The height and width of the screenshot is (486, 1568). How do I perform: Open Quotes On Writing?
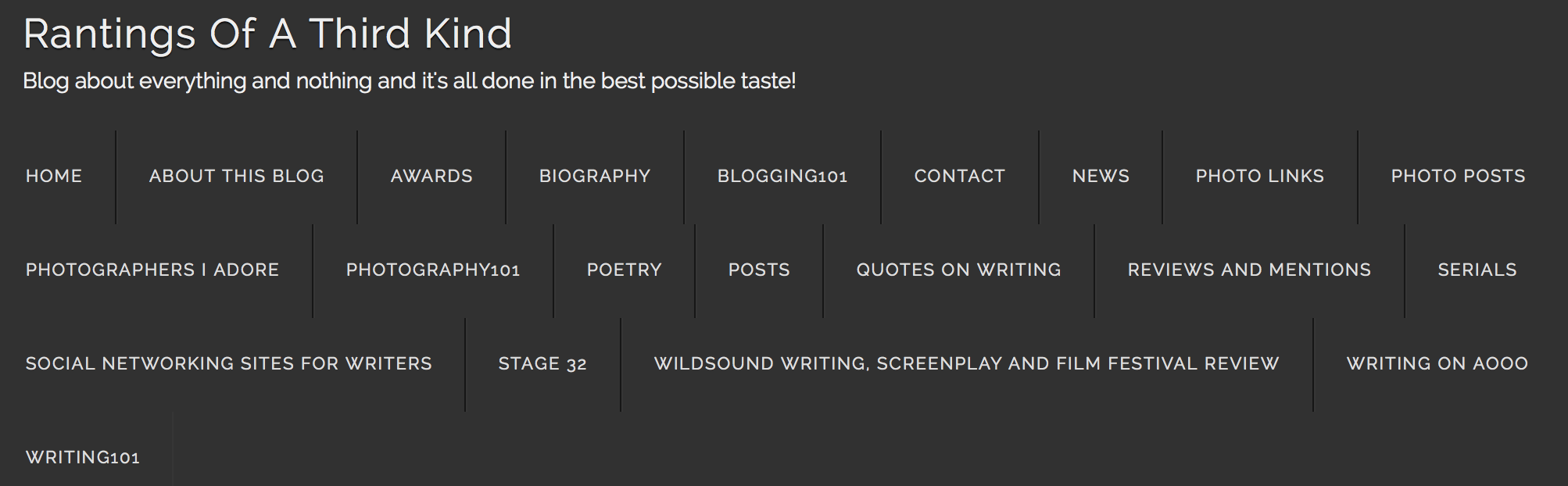[958, 270]
